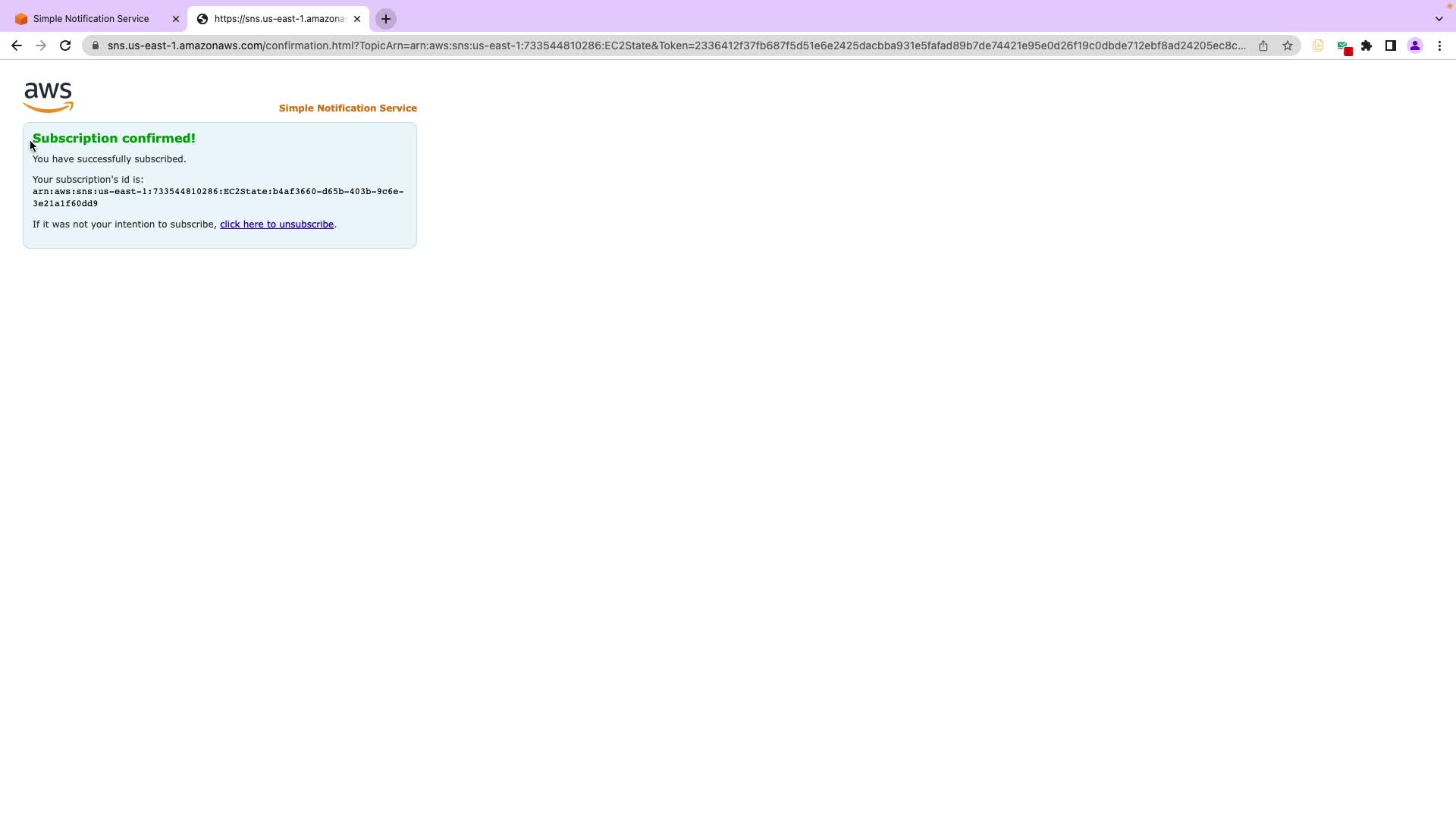Click the URL address bar field
The width and height of the screenshot is (1456, 819).
pyautogui.click(x=675, y=45)
